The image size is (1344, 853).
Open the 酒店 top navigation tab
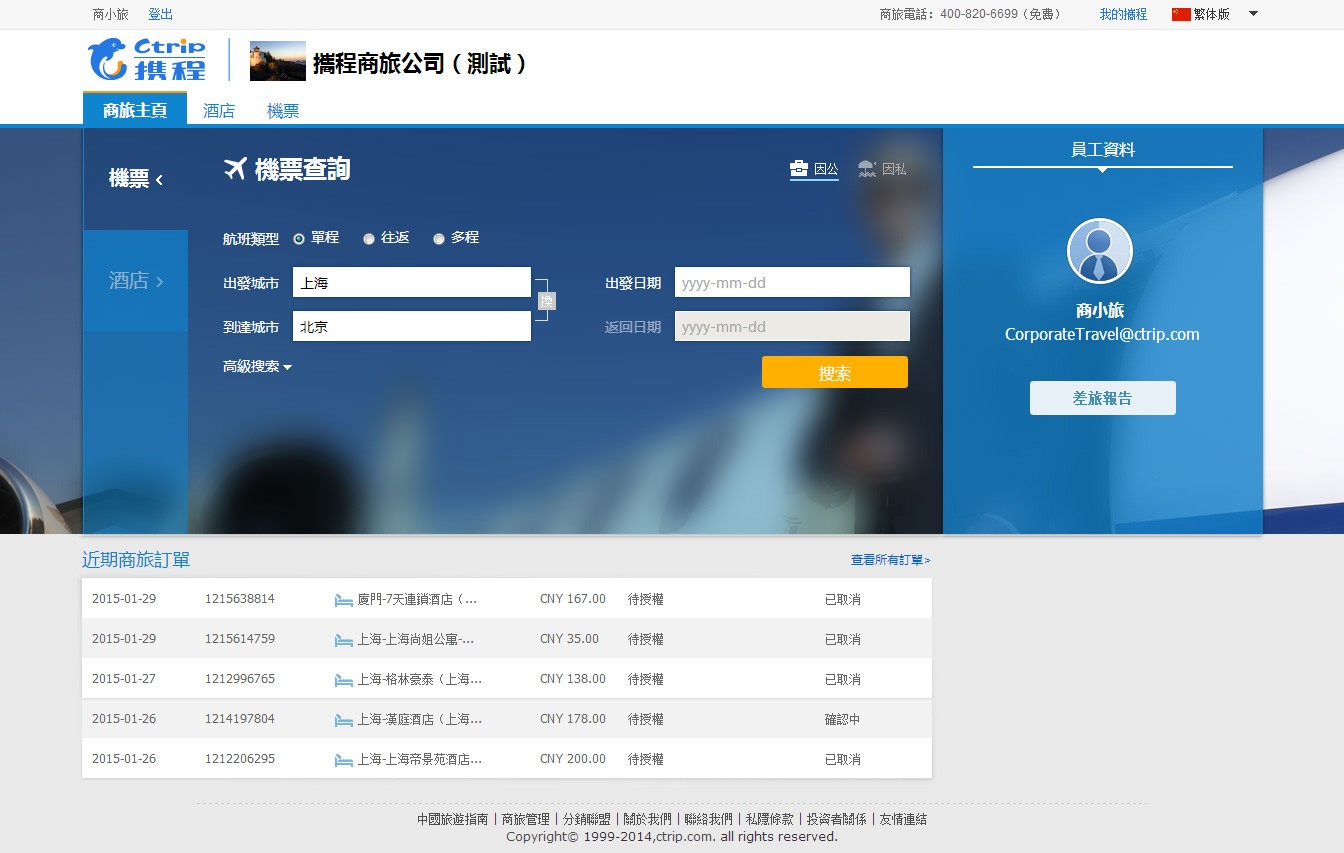[219, 111]
